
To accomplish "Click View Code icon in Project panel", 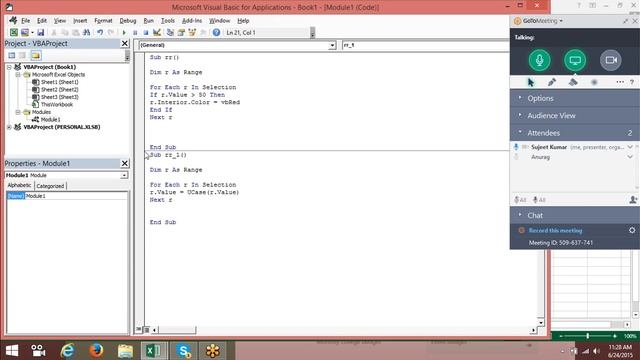I will click(x=11, y=56).
